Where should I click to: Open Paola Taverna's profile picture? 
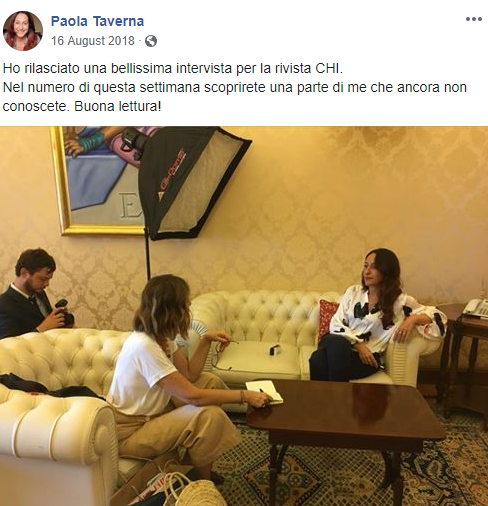[23, 31]
